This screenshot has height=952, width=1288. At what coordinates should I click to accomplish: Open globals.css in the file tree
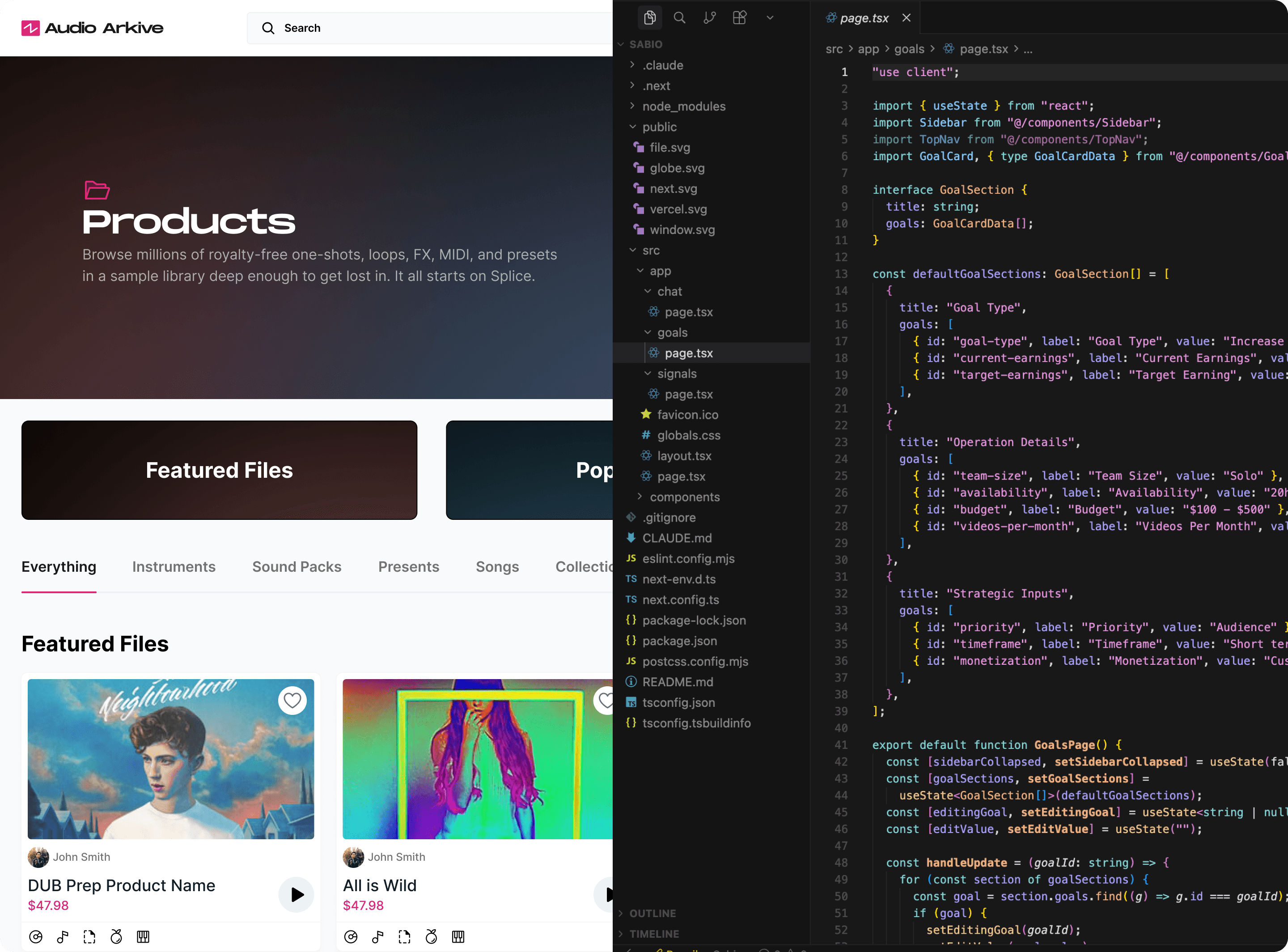(688, 435)
